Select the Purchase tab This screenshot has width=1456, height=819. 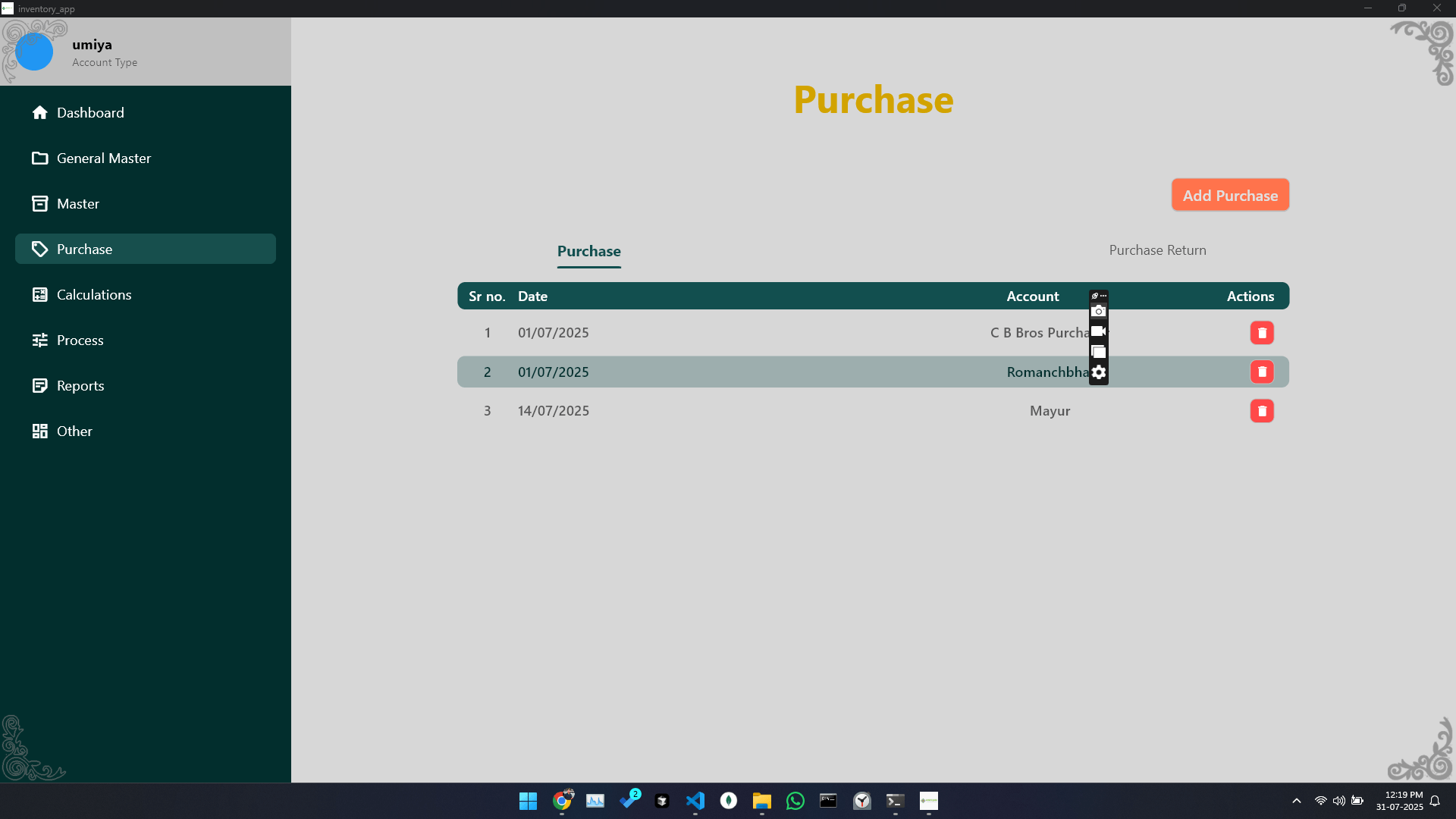click(x=588, y=251)
